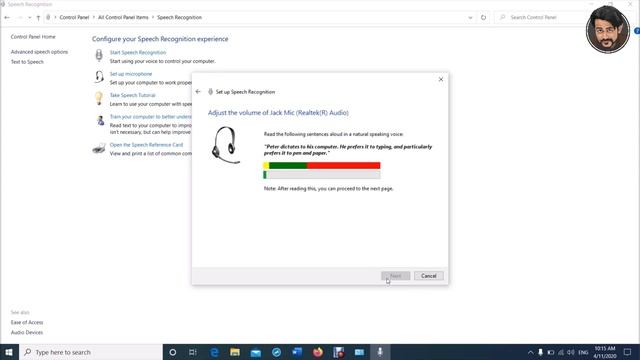Launch Microsoft Edge from the taskbar

(x=214, y=352)
